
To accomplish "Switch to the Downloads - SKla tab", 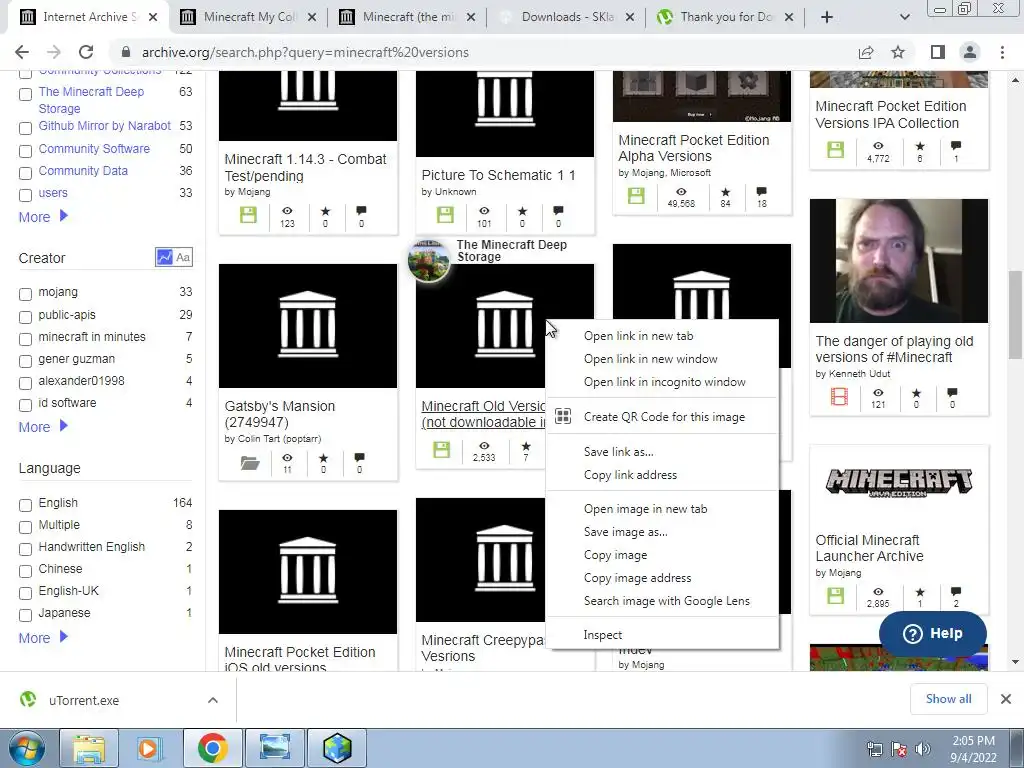I will coord(567,17).
